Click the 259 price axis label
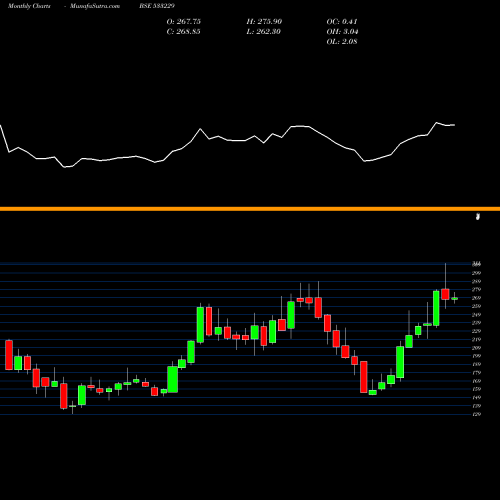This screenshot has width=500, height=500. click(x=477, y=306)
